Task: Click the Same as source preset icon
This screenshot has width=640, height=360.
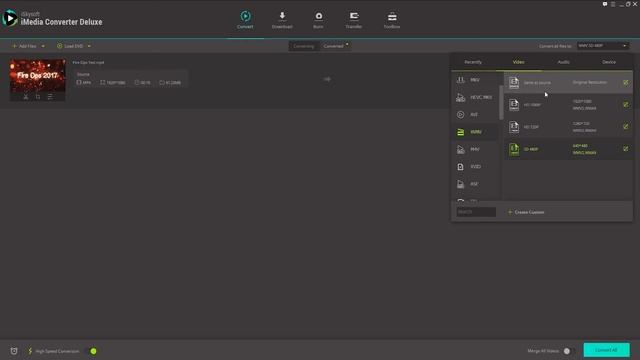Action: click(x=514, y=82)
